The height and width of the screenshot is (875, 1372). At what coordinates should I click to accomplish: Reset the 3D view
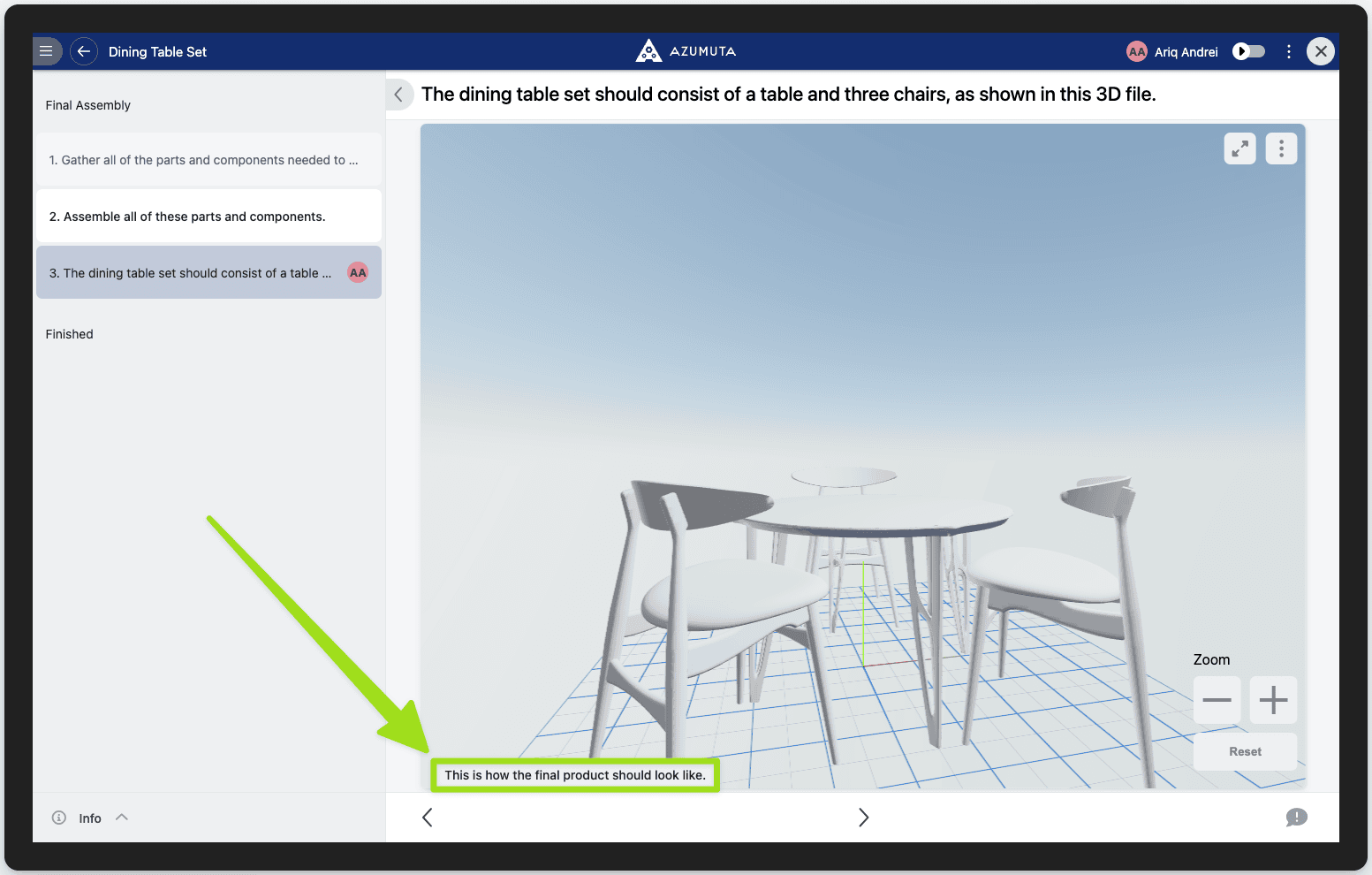click(1245, 751)
